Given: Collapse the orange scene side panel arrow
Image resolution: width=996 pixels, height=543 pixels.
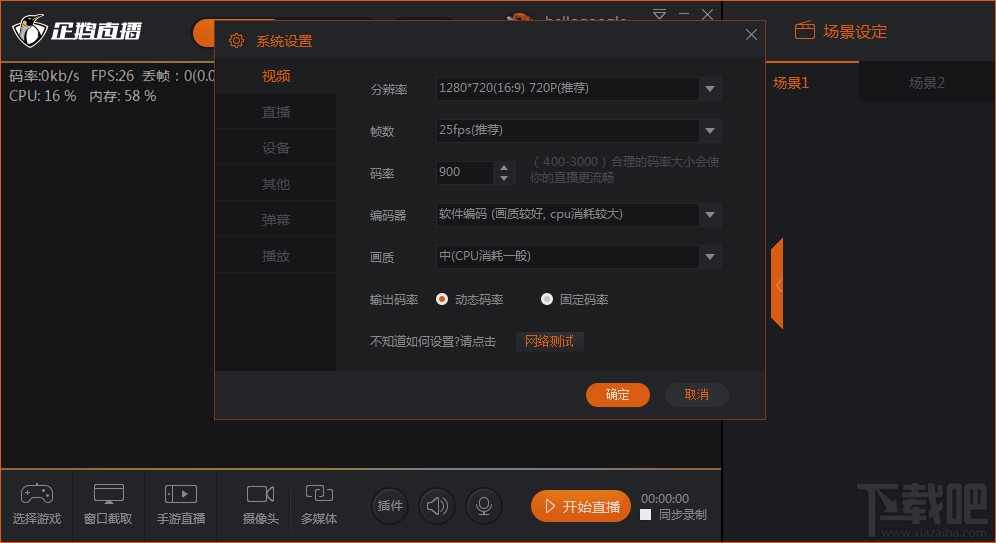Looking at the screenshot, I should (777, 284).
